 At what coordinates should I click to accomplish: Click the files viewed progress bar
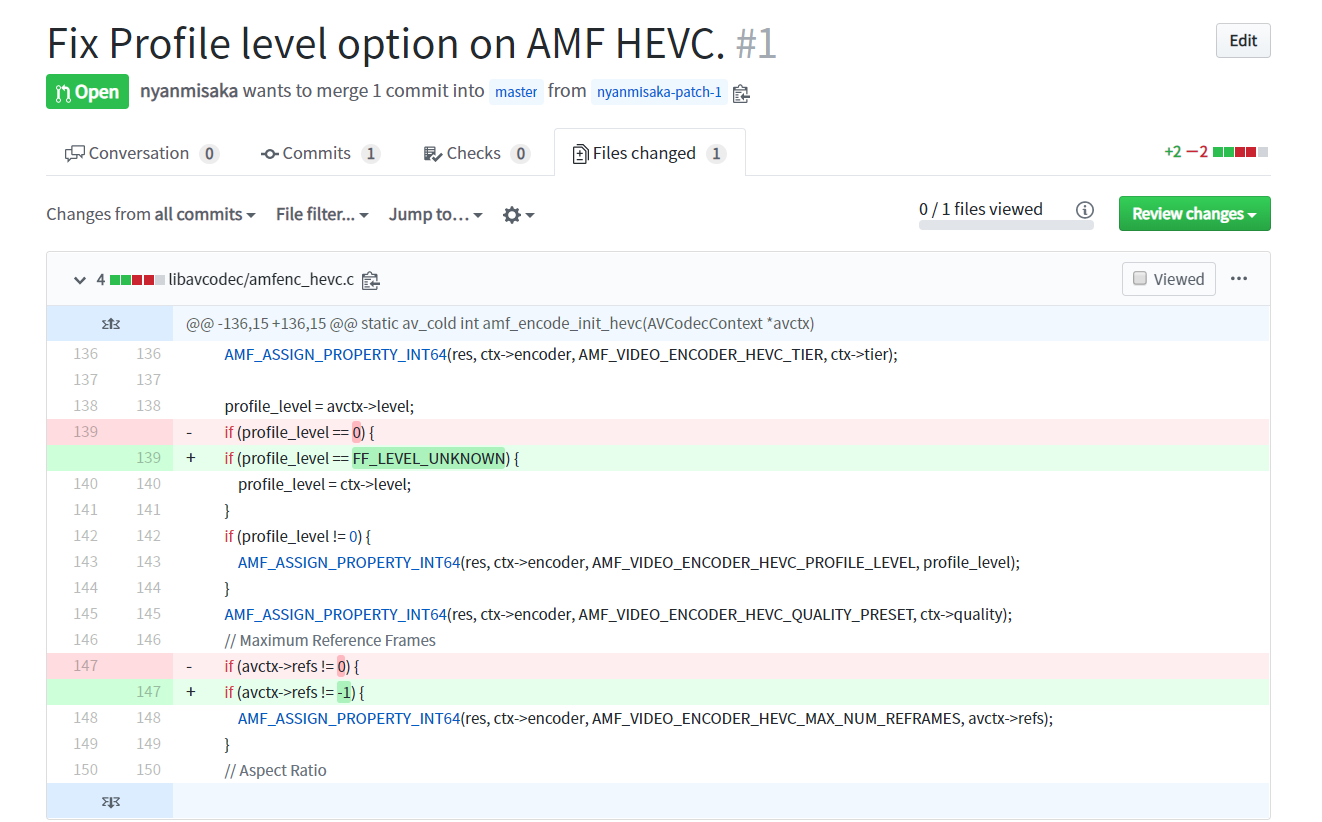click(x=1005, y=225)
